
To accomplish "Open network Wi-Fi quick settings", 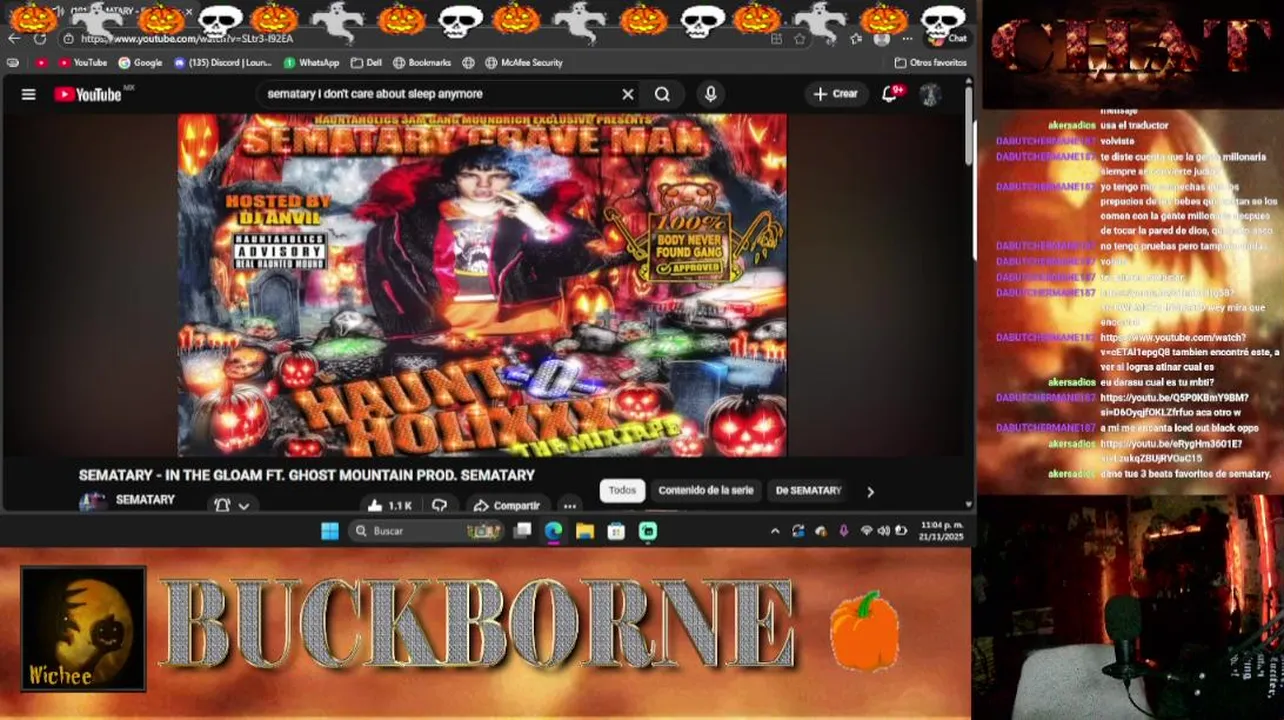I will point(867,531).
